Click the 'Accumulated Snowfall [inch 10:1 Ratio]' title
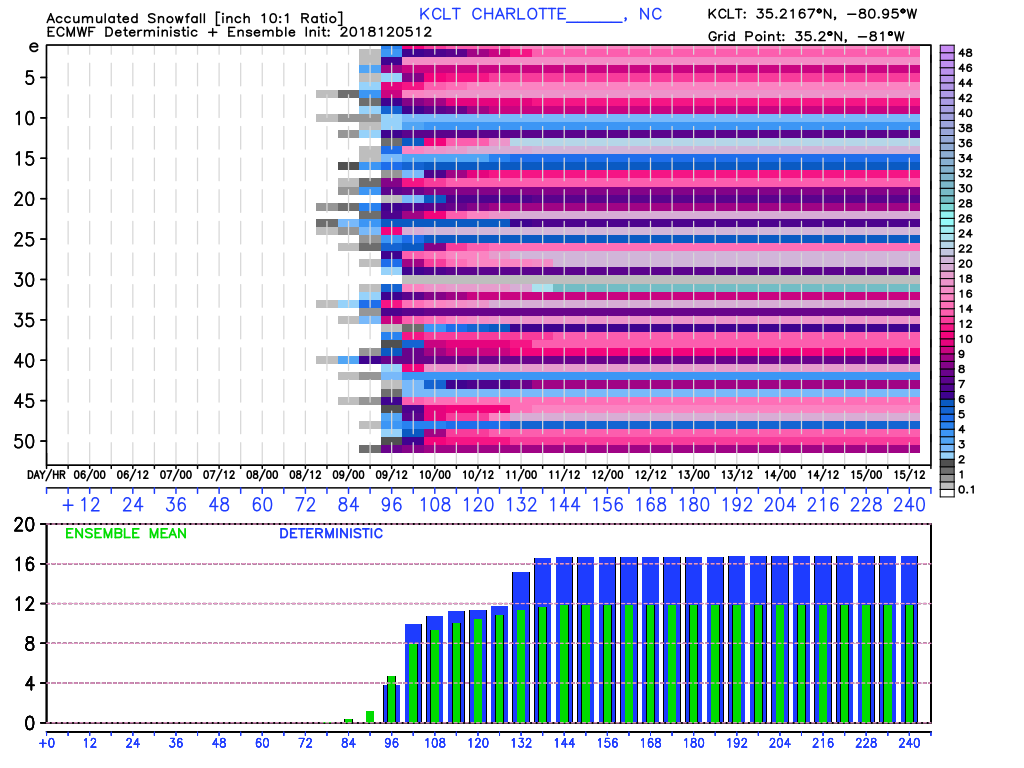 click(x=195, y=18)
